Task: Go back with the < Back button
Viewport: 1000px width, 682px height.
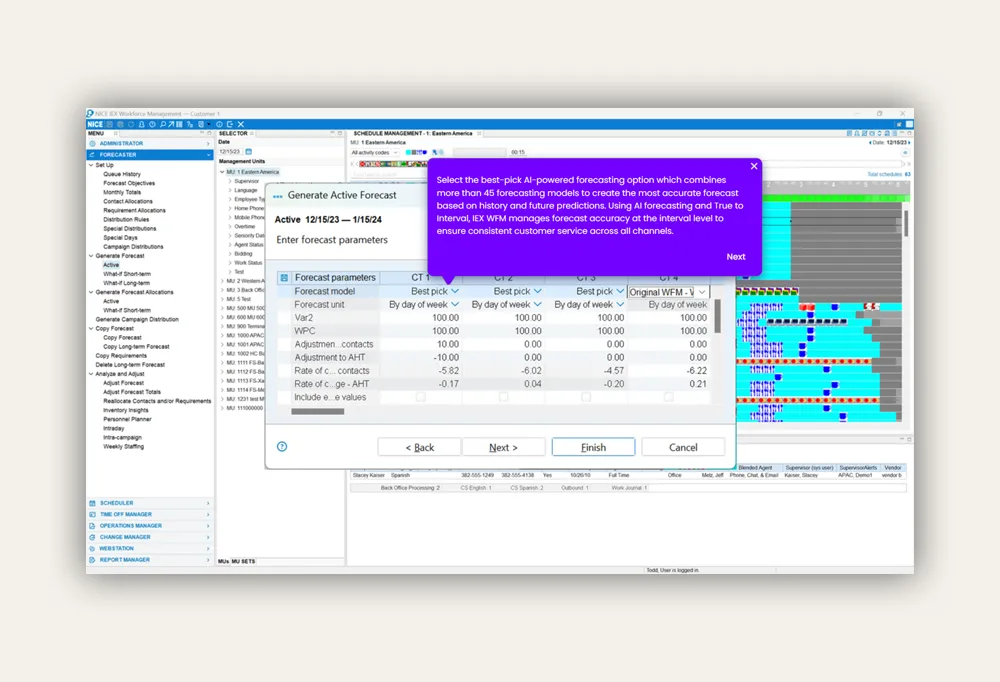Action: pos(419,447)
